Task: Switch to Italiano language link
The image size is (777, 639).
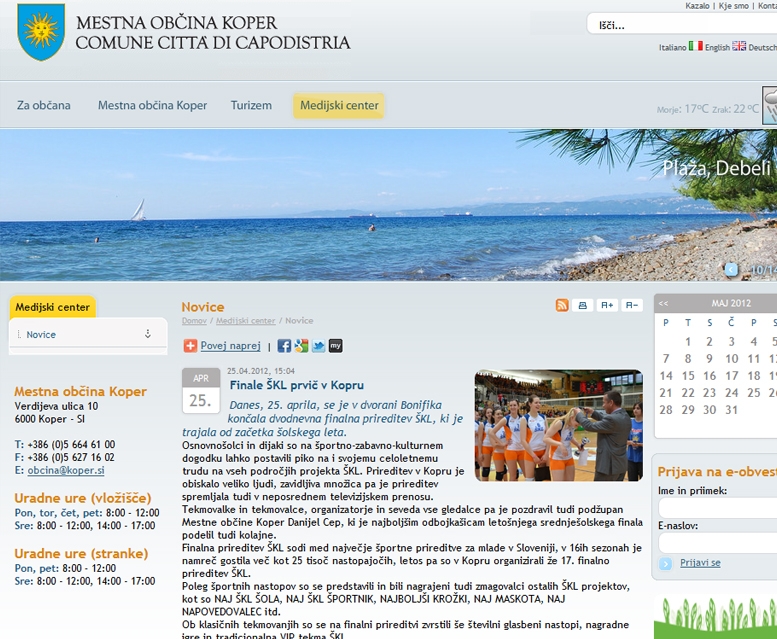Action: point(672,47)
